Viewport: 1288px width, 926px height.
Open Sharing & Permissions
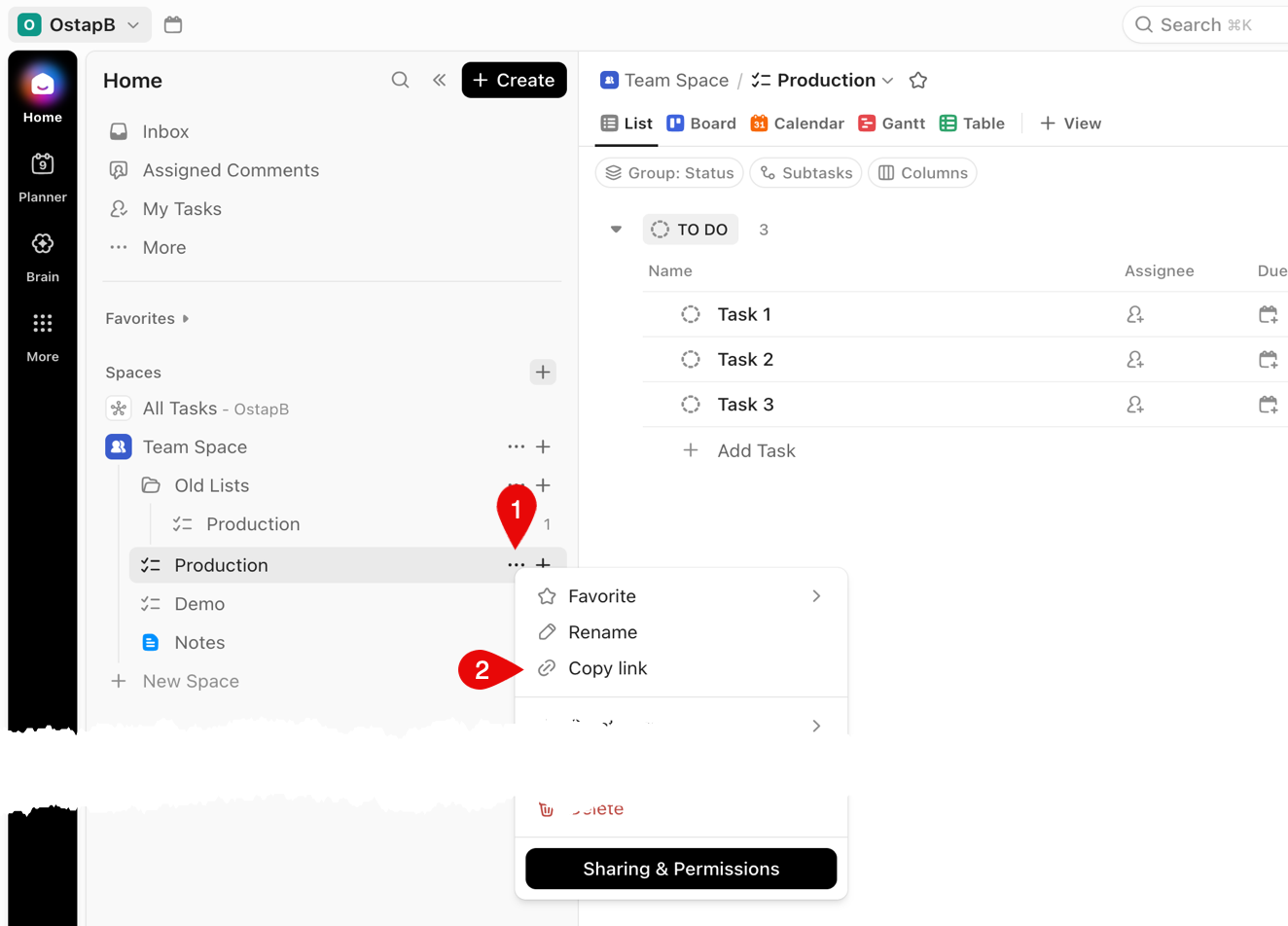[x=680, y=869]
